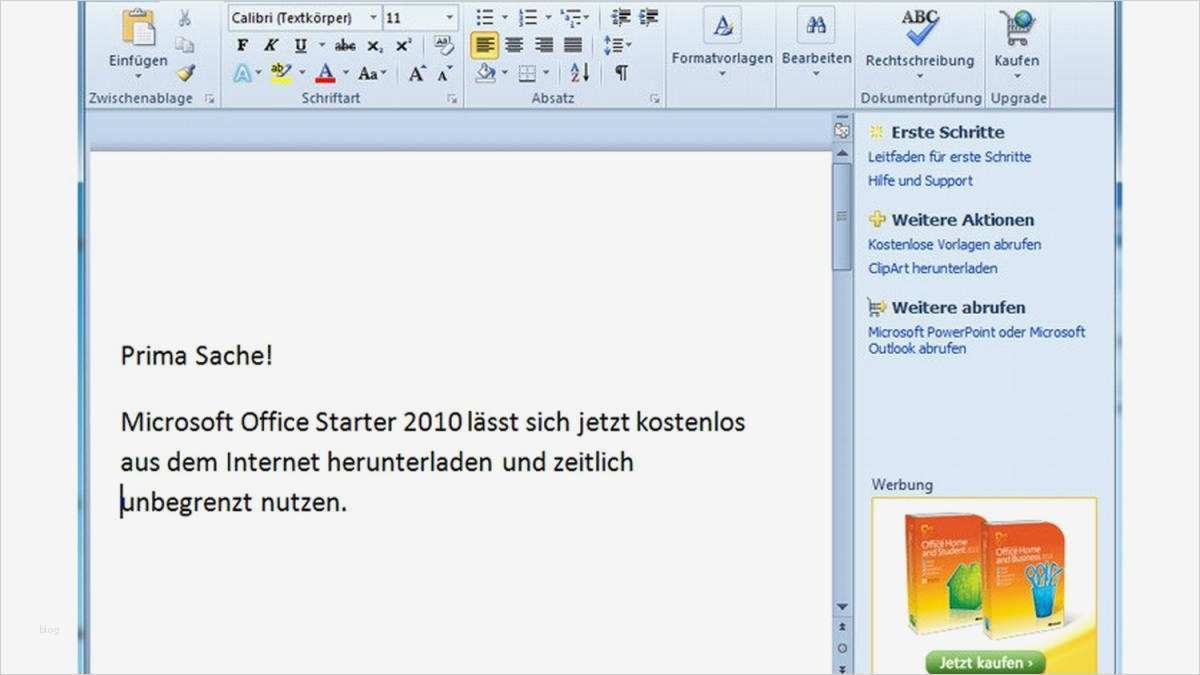1200x675 pixels.
Task: Click the text highlight color icon
Action: point(282,71)
